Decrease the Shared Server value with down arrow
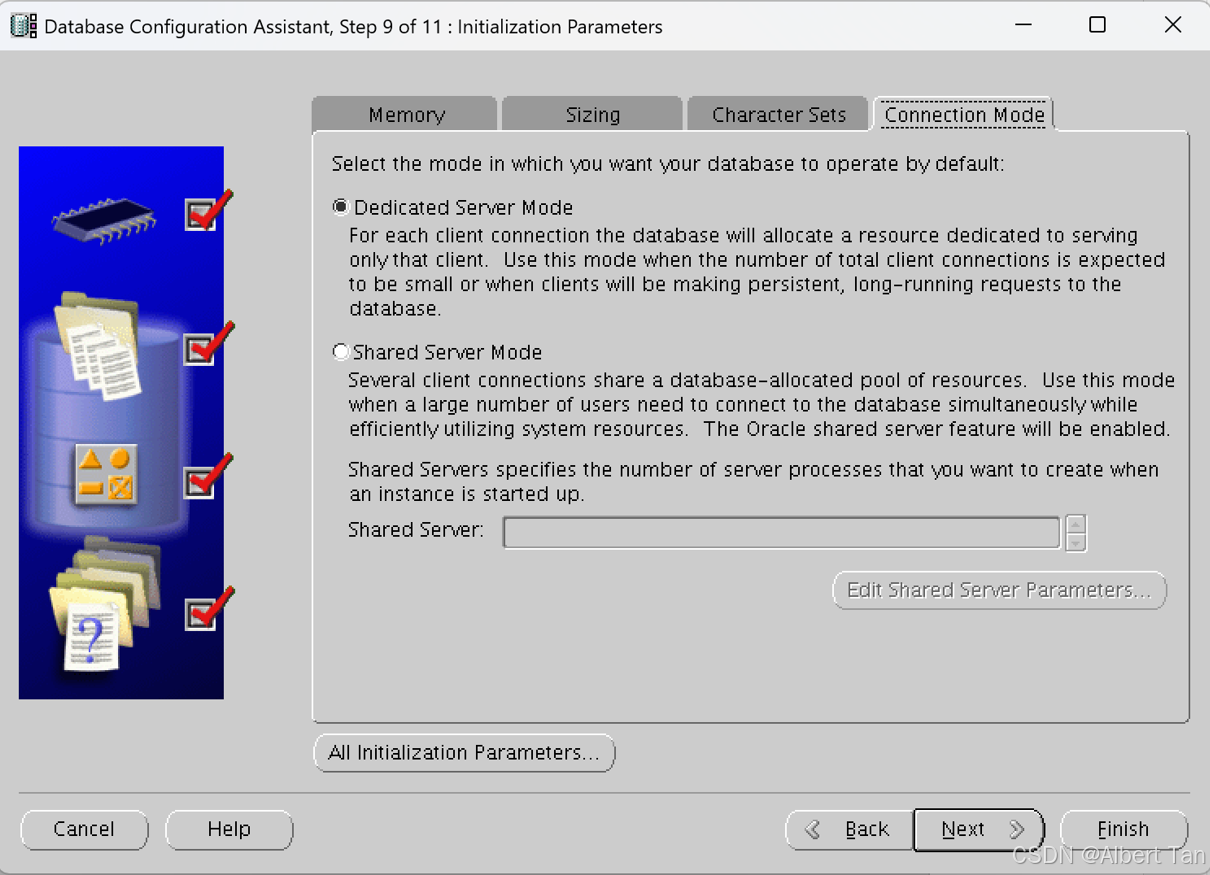 tap(1076, 542)
